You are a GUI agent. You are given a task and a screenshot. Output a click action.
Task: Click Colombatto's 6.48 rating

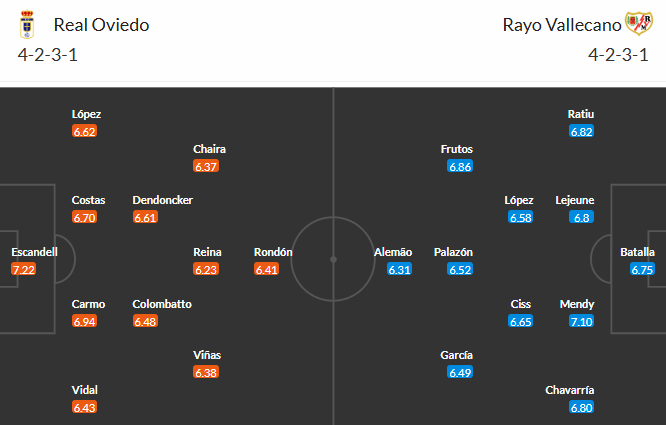click(145, 322)
